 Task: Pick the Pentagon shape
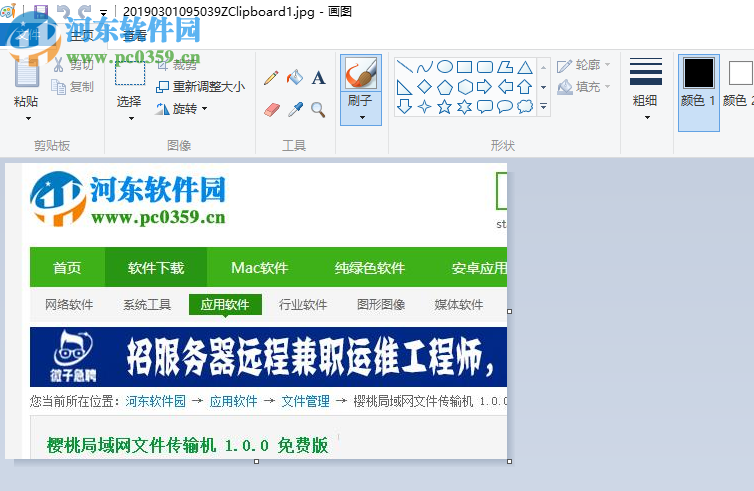(x=445, y=87)
